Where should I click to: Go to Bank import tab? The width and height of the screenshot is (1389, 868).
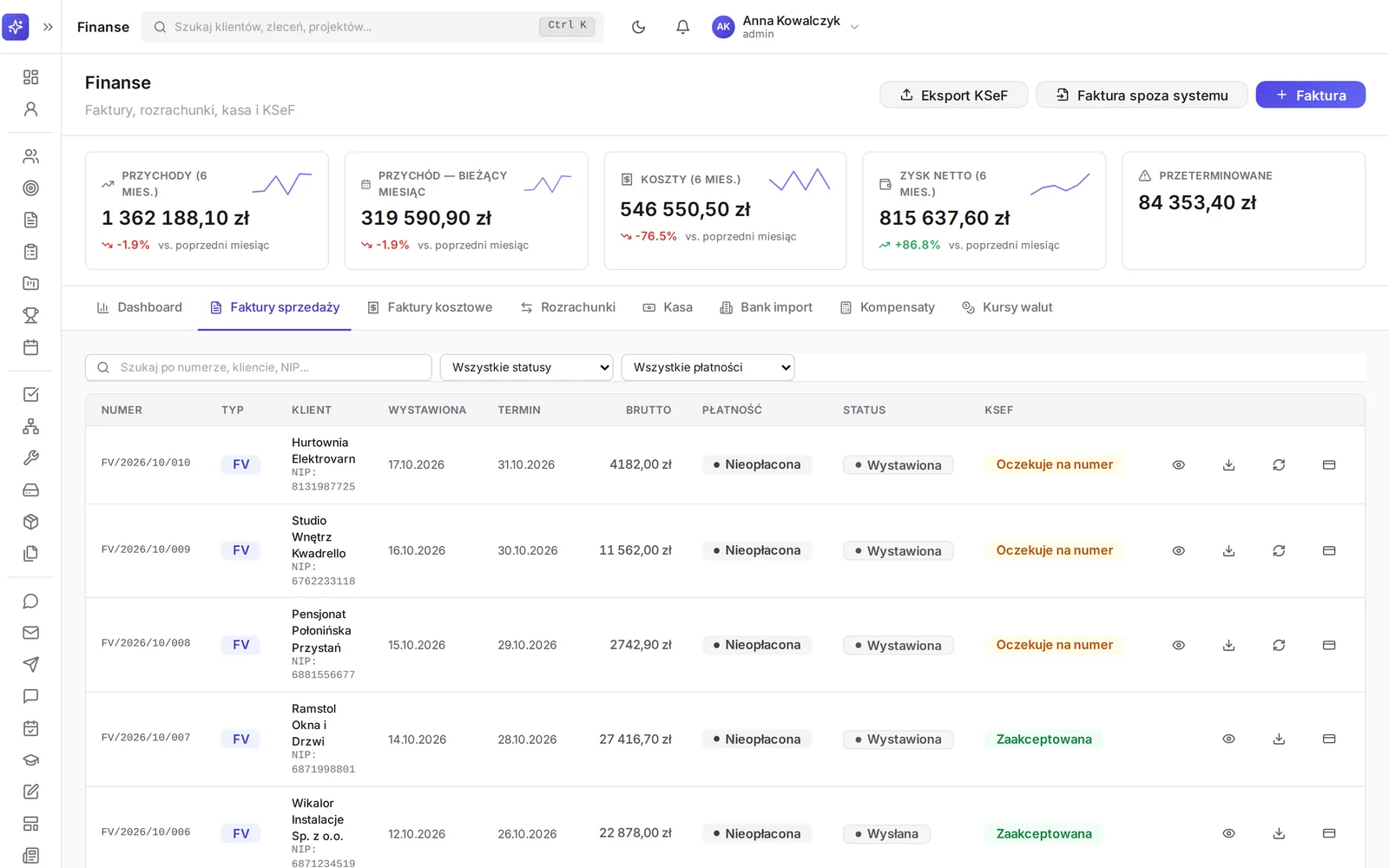point(767,307)
